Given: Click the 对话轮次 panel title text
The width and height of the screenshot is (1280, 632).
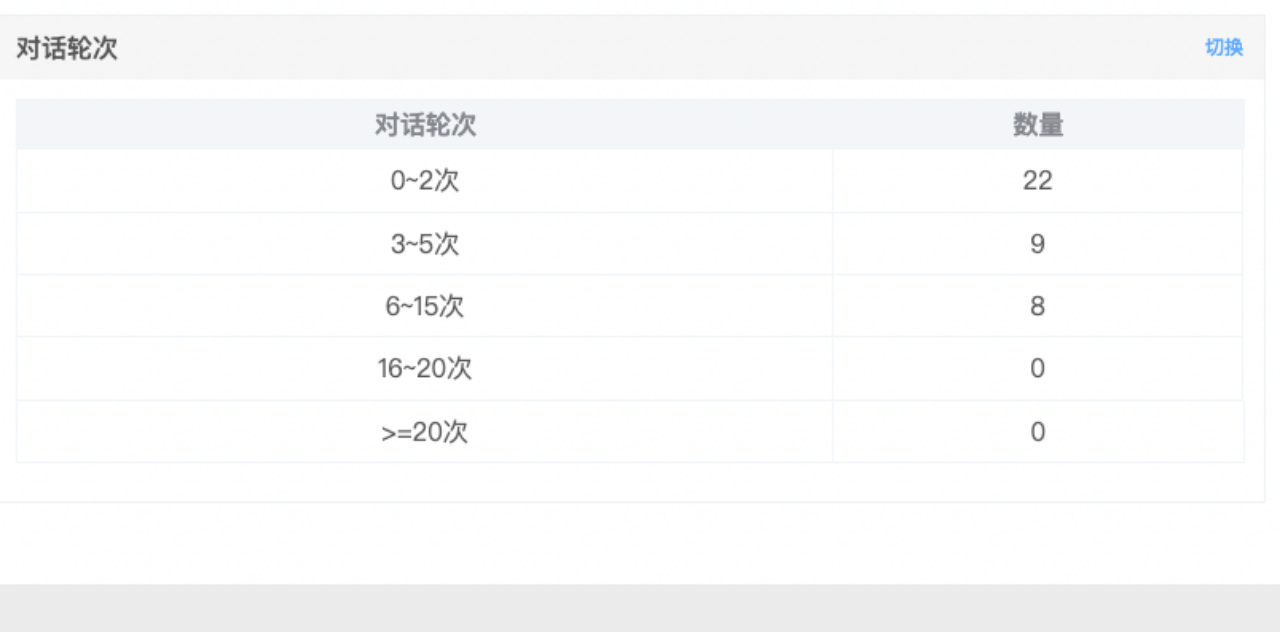Looking at the screenshot, I should tap(67, 48).
